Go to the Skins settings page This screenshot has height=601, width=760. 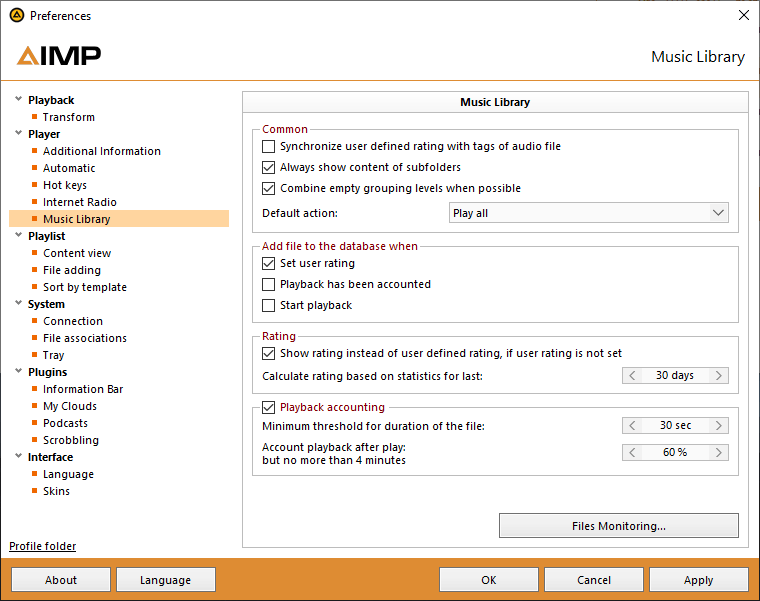click(56, 491)
